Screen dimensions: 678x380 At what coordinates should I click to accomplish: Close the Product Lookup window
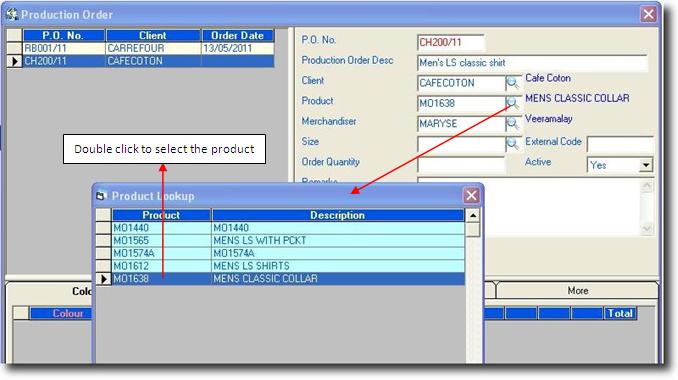471,195
